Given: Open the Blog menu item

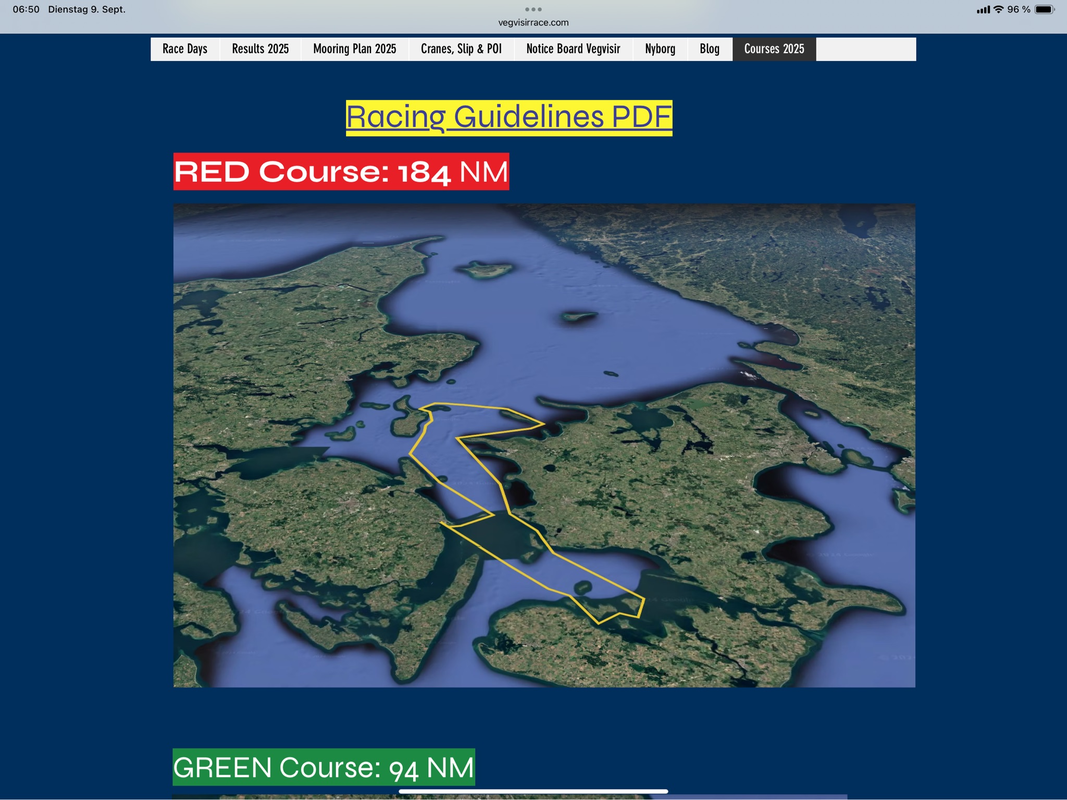Looking at the screenshot, I should pos(710,49).
